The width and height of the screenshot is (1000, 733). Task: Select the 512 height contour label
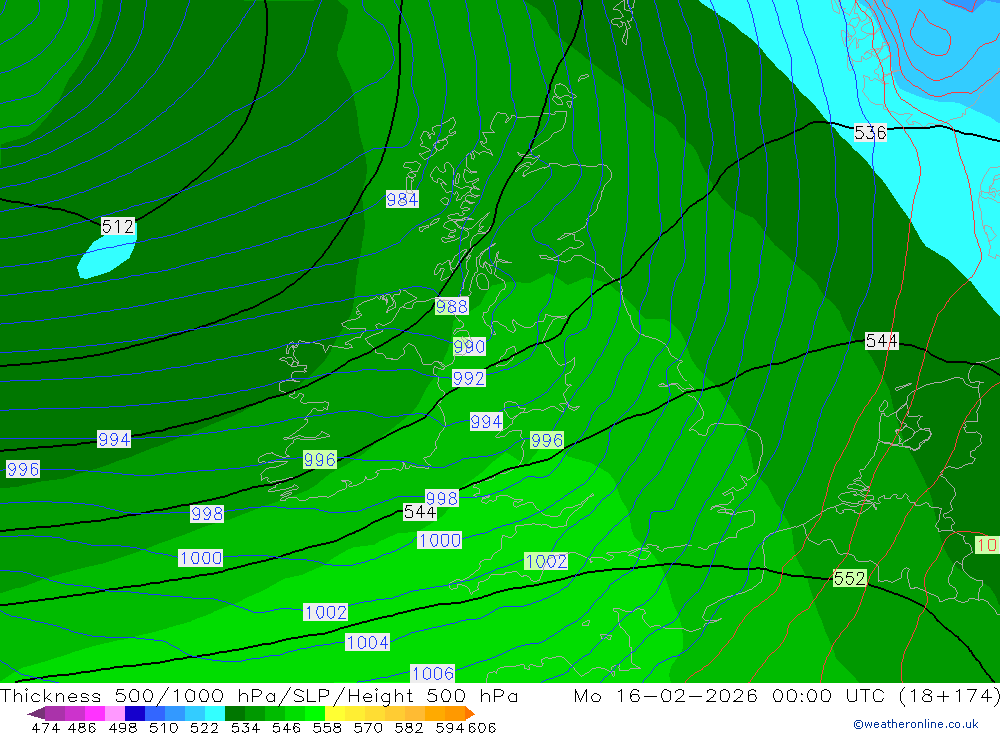[118, 226]
